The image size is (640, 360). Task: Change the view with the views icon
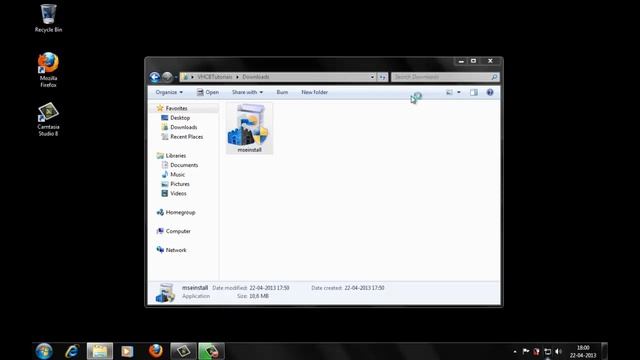pos(449,92)
